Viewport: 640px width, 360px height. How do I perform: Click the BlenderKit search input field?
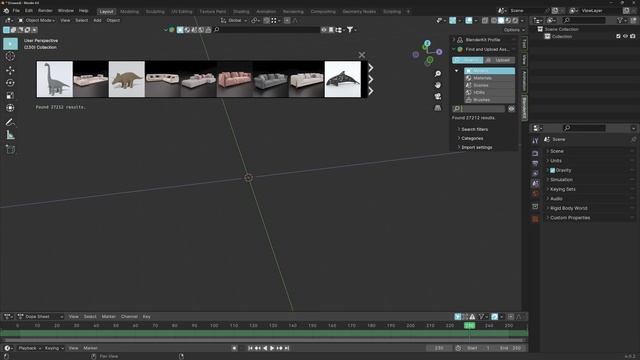coord(479,109)
